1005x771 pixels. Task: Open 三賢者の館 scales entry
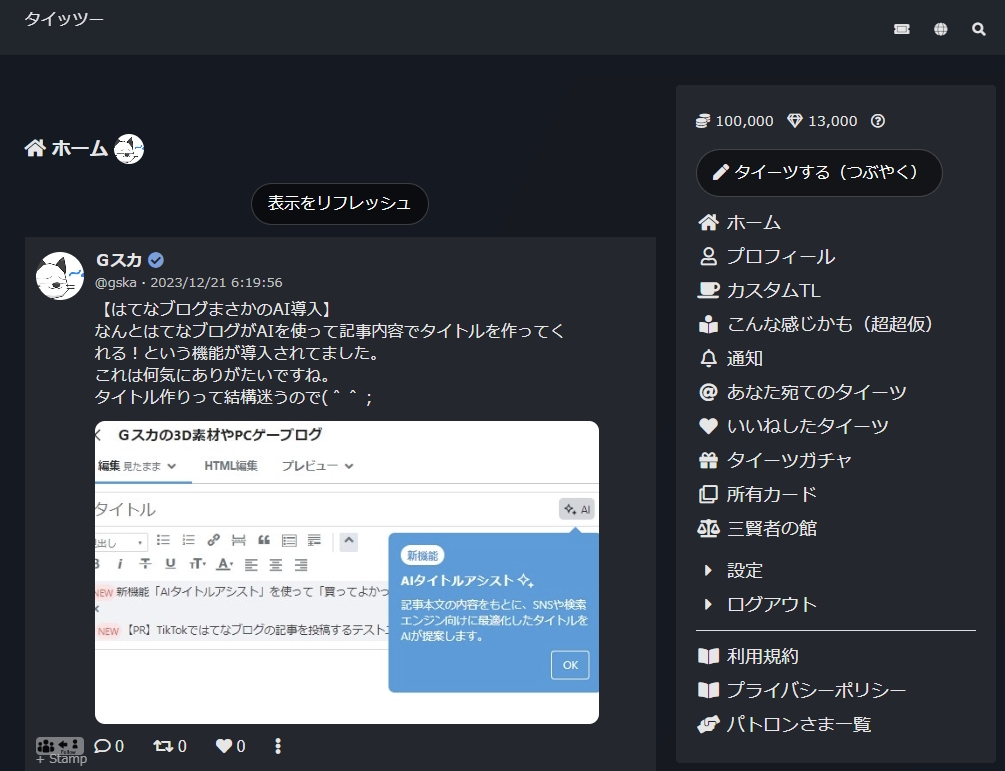coord(758,528)
